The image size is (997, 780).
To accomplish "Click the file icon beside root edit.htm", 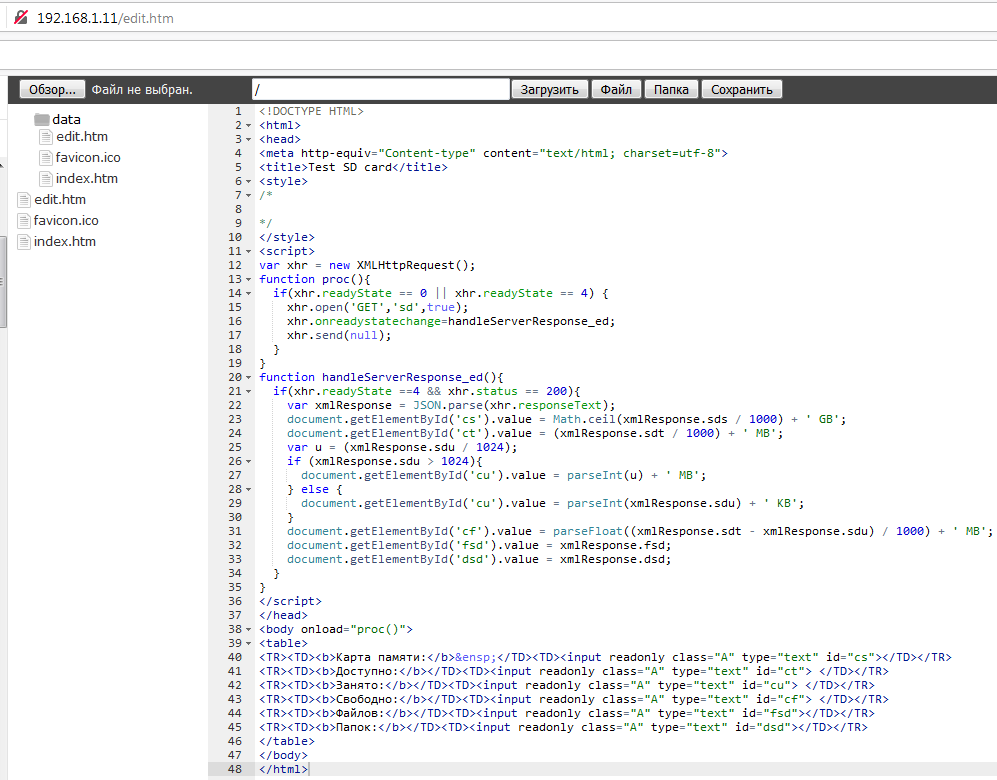I will [25, 200].
